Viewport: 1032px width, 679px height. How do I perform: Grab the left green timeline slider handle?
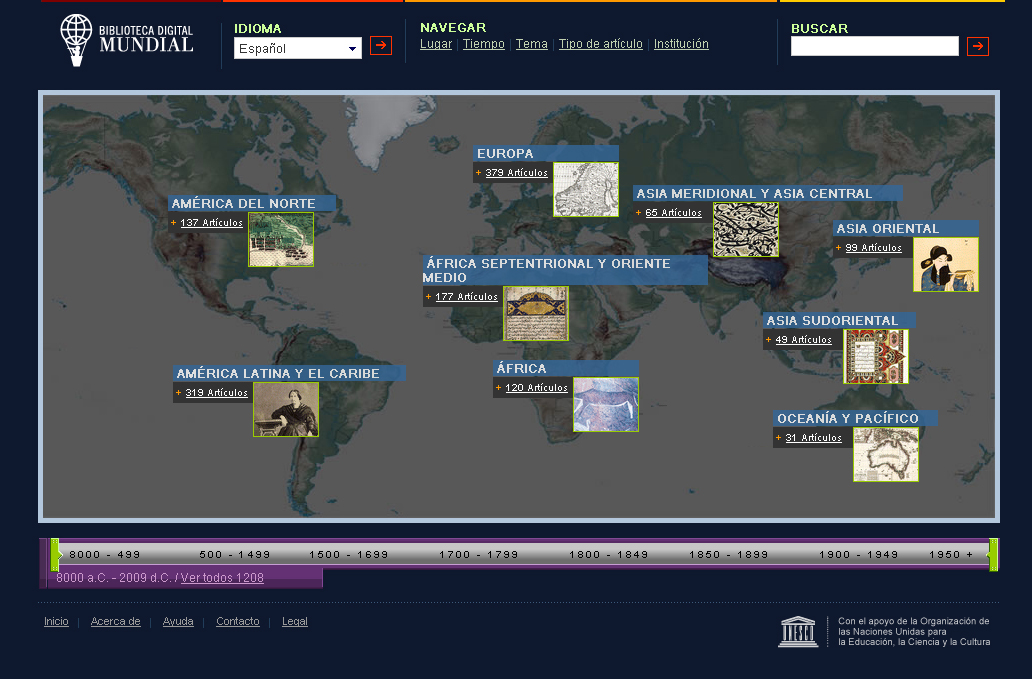click(56, 554)
